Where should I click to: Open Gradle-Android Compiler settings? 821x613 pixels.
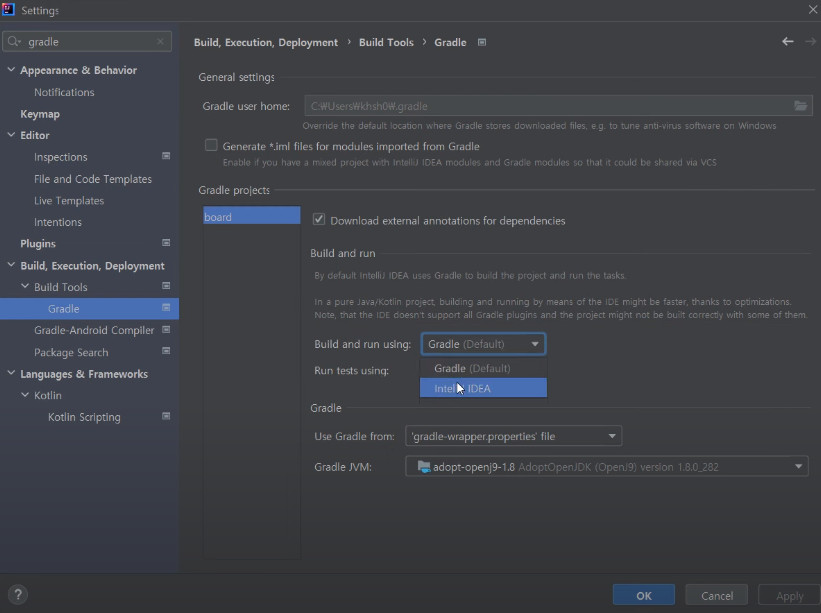click(x=94, y=330)
